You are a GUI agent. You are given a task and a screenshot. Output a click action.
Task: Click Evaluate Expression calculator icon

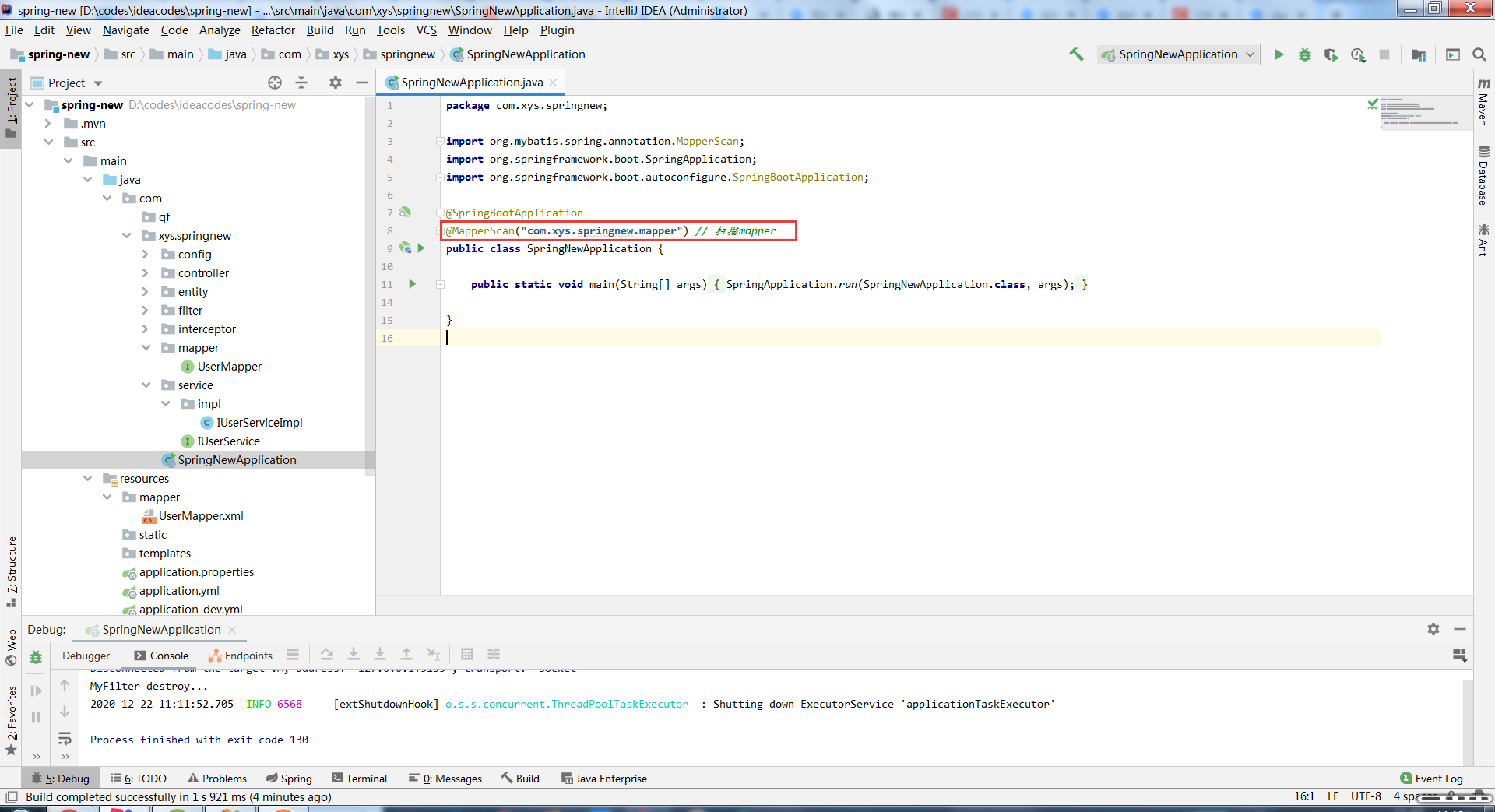pos(467,655)
